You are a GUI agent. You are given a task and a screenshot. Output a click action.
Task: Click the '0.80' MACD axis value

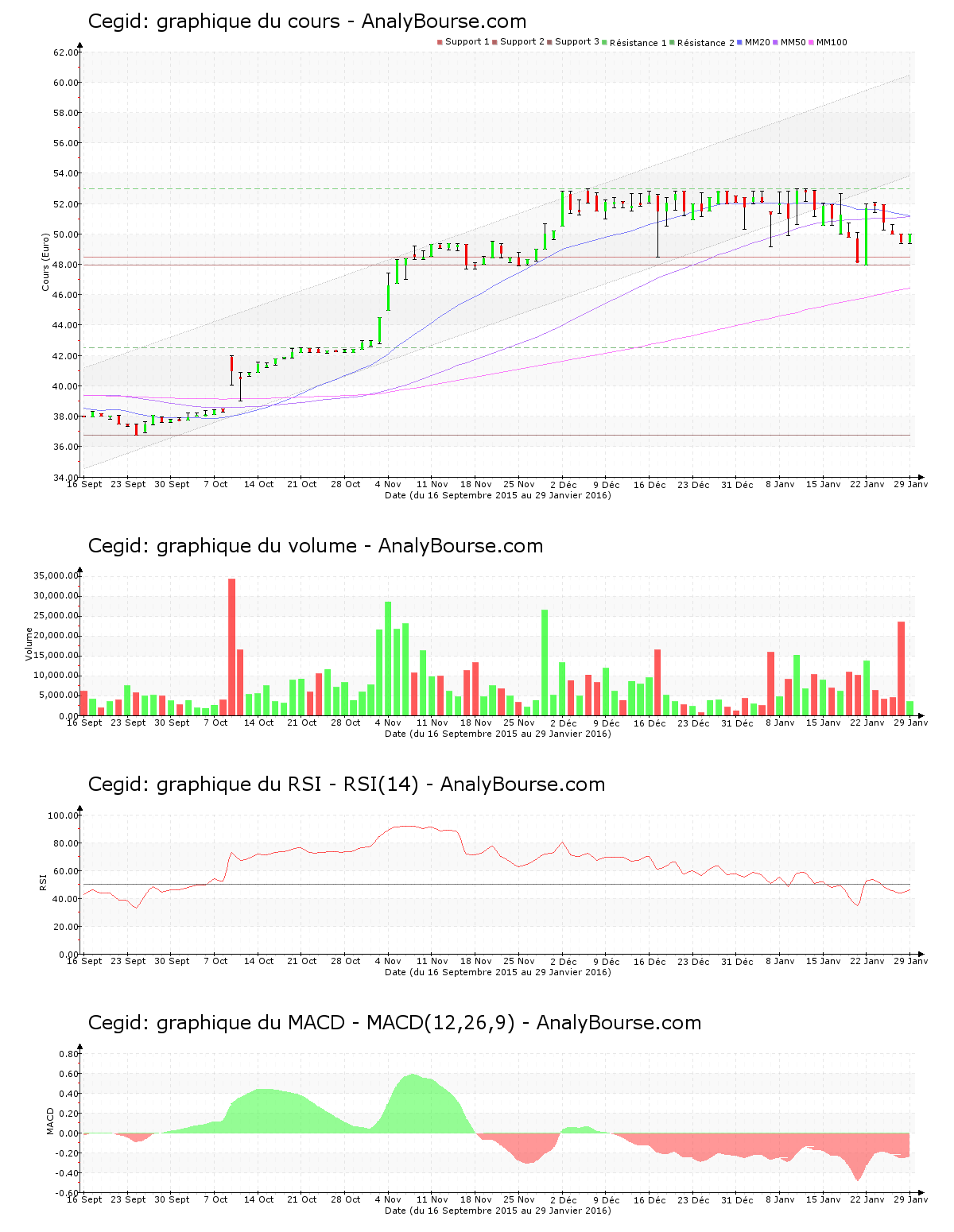point(69,1054)
